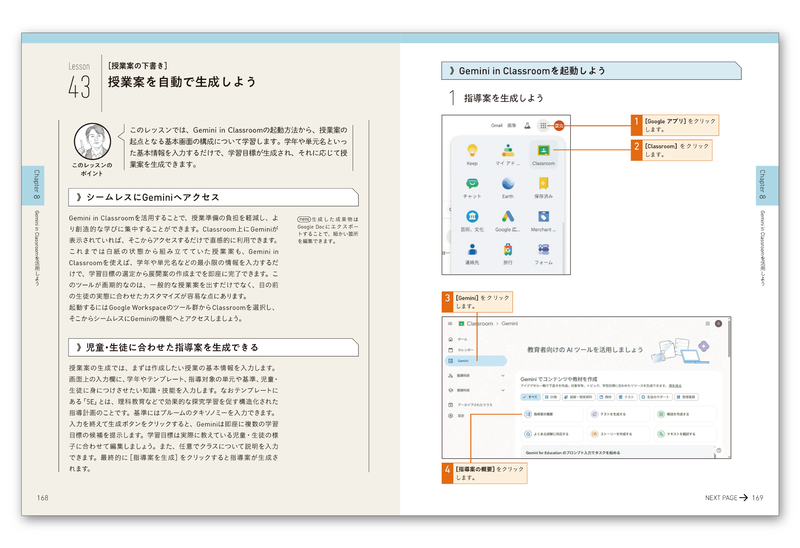Image resolution: width=800 pixels, height=548 pixels.
Task: Click the よくある誤解に対応する card
Action: (551, 434)
